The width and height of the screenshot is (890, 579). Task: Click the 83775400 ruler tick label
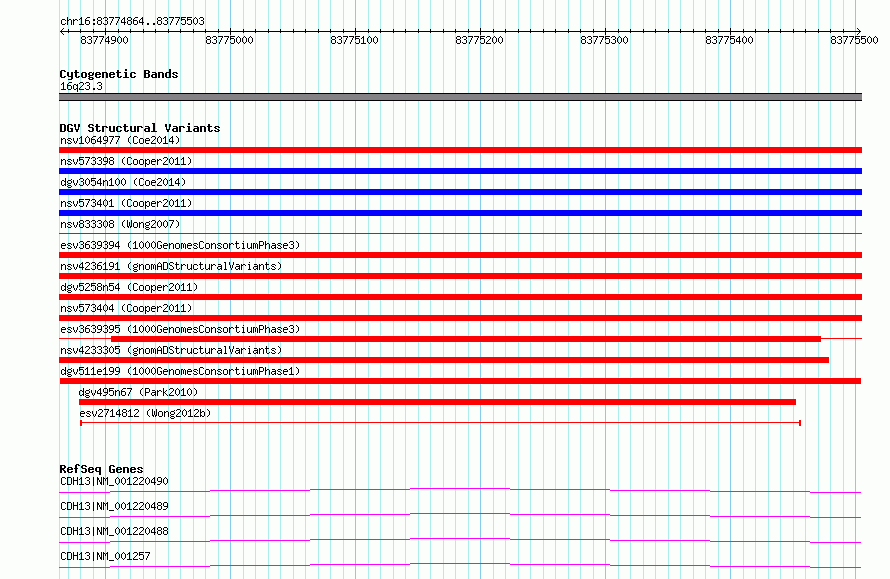[x=729, y=40]
